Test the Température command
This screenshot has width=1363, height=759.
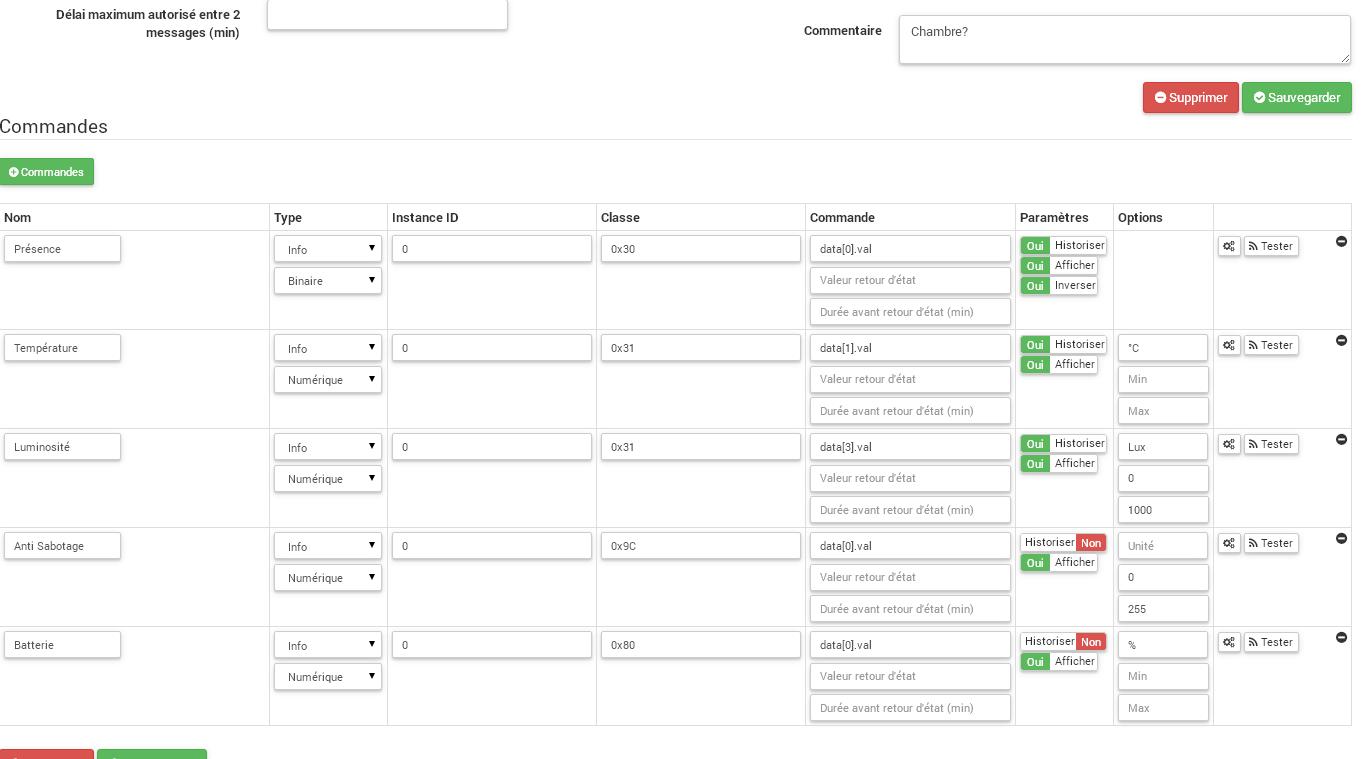(x=1271, y=345)
